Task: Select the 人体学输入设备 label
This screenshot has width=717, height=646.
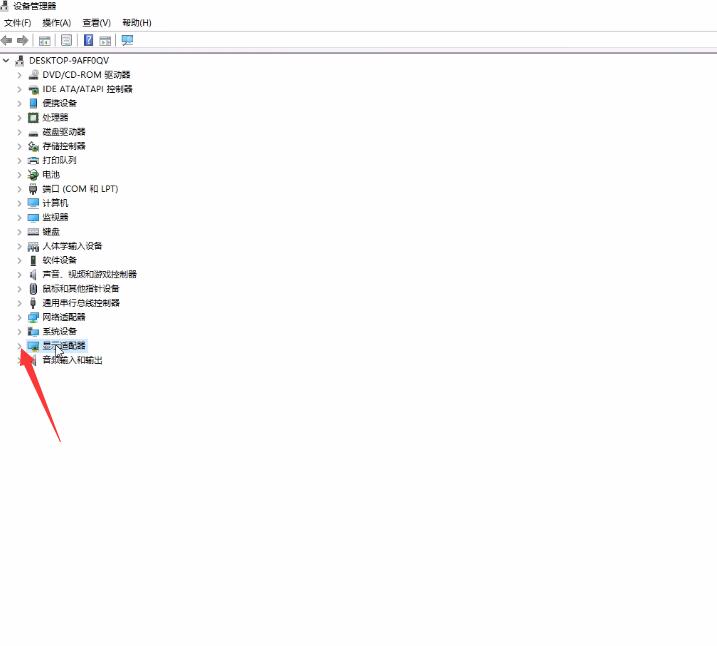Action: coord(72,246)
